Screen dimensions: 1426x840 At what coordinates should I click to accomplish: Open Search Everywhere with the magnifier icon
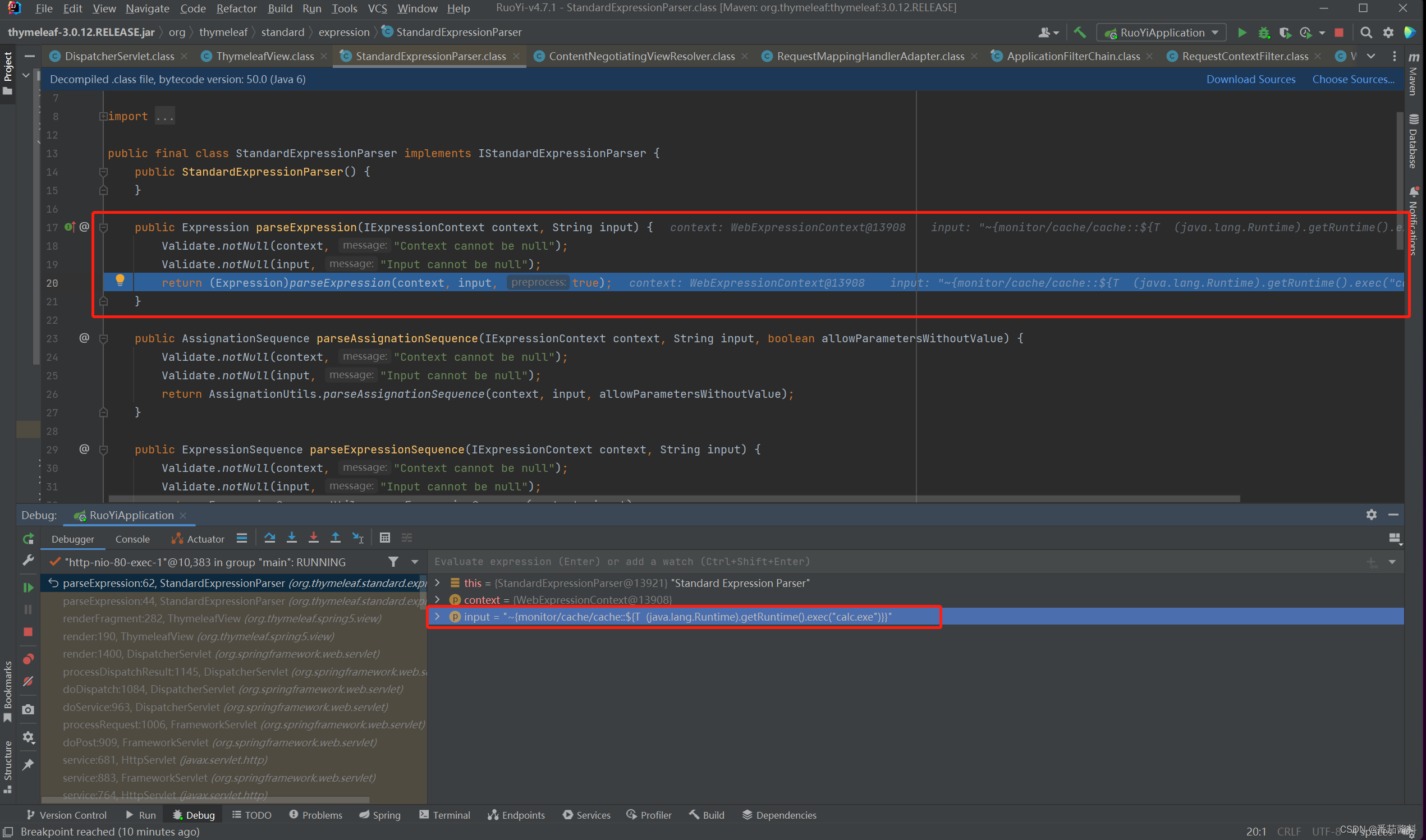tap(1366, 33)
